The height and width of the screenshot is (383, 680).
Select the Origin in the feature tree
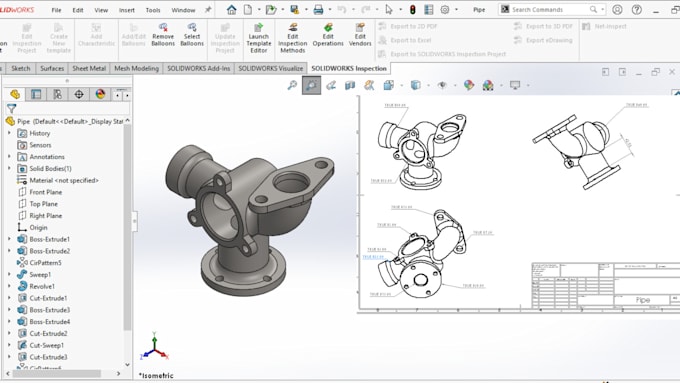pos(38,227)
